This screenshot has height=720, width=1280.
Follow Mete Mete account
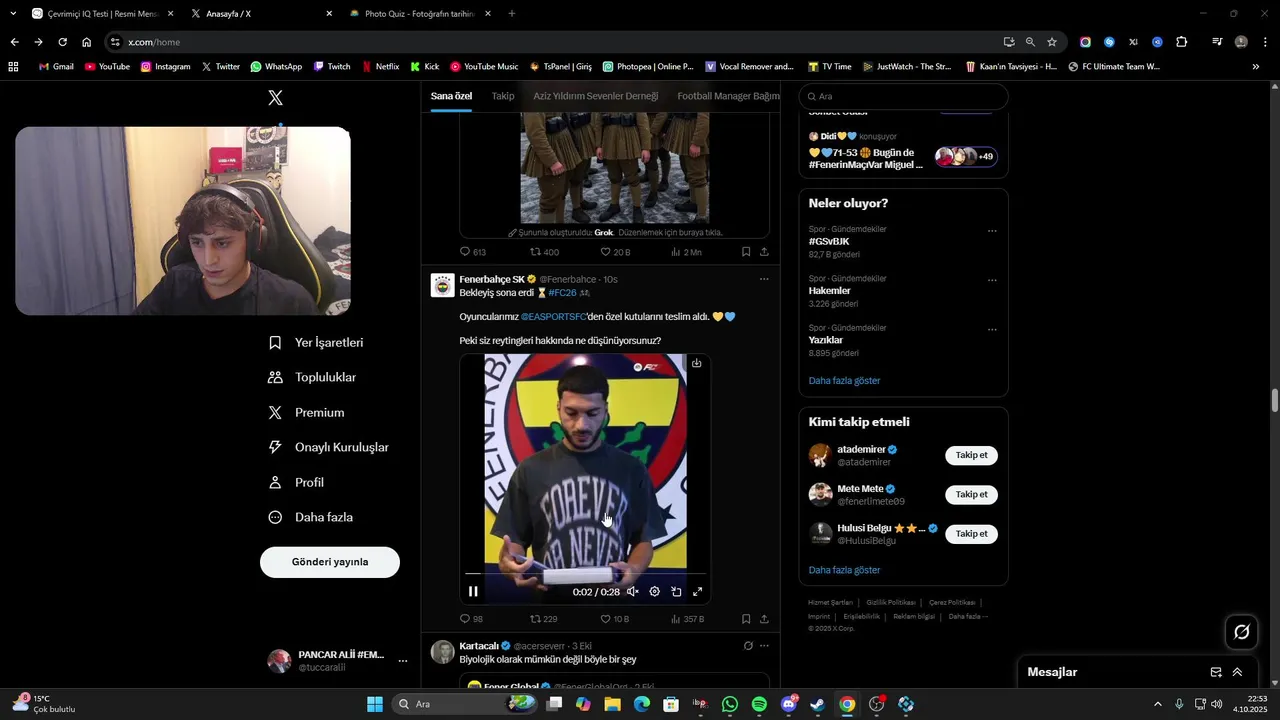(x=971, y=494)
